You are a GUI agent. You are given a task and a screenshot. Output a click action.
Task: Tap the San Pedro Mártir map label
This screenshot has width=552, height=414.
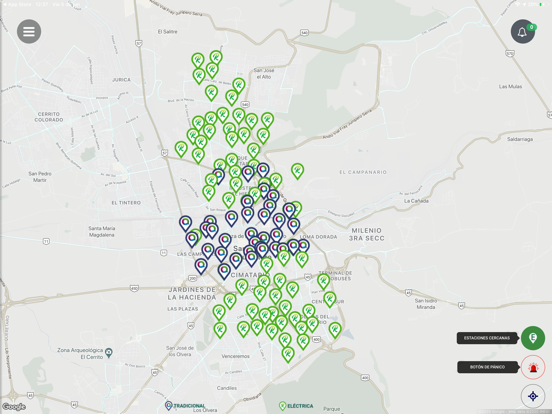point(40,177)
